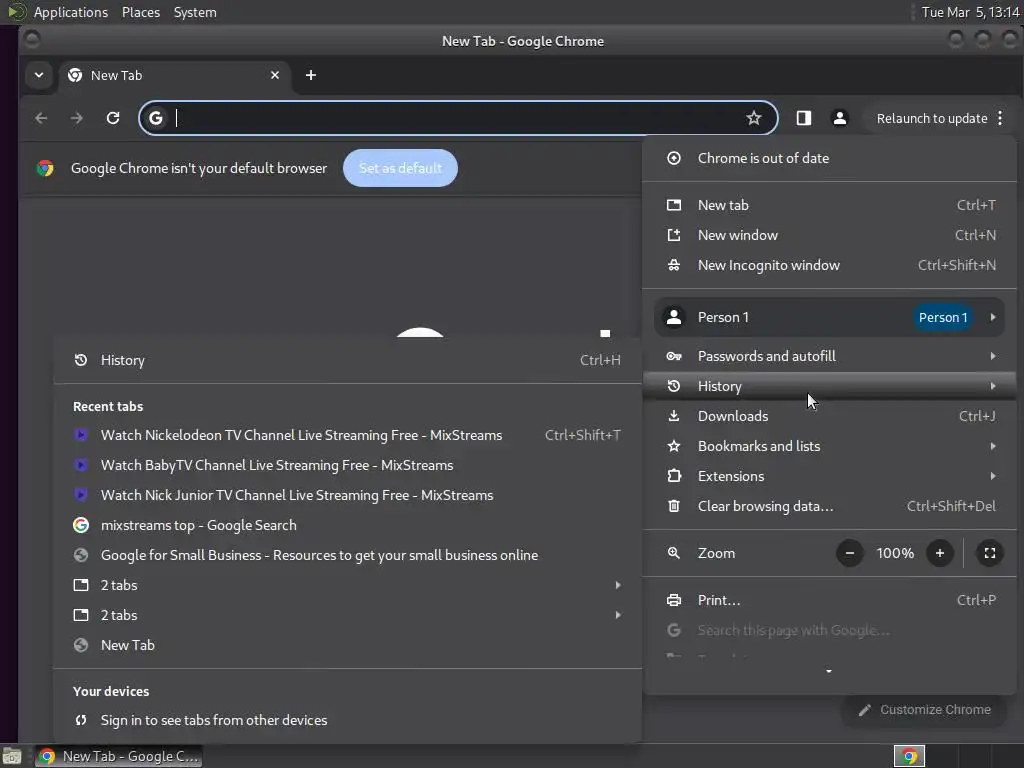
Task: Click the key icon for Passwords
Action: click(674, 356)
